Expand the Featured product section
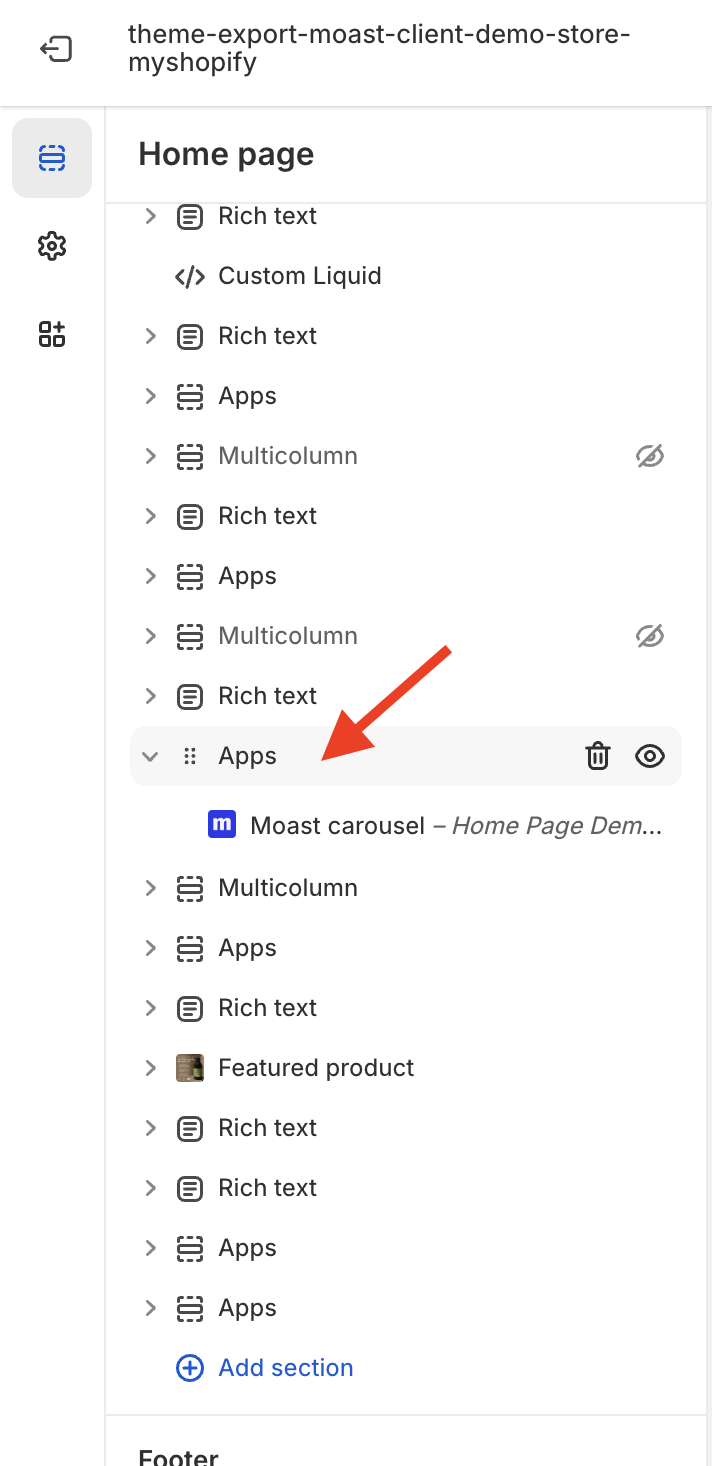 151,1068
